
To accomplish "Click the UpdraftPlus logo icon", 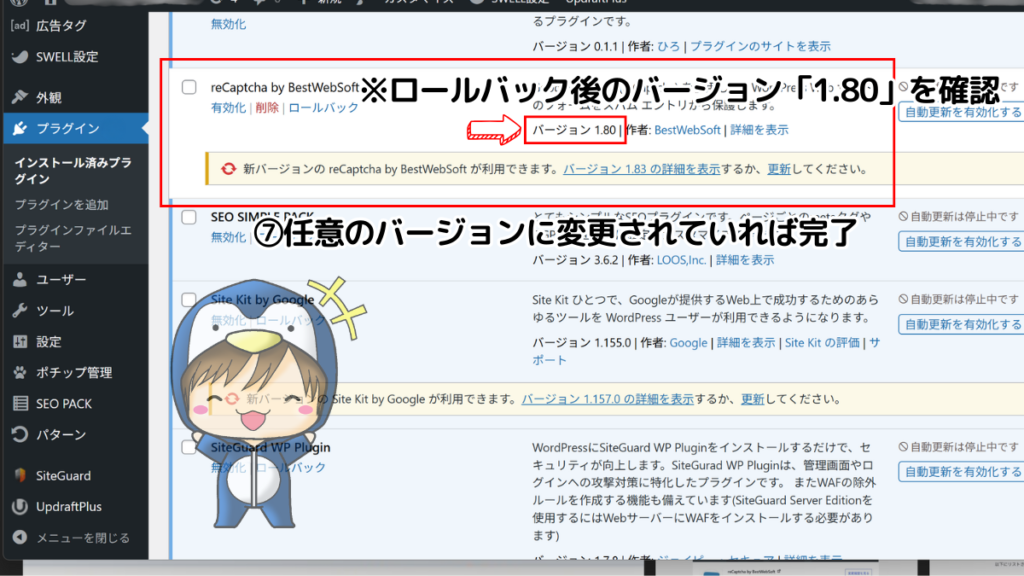I will [20, 506].
